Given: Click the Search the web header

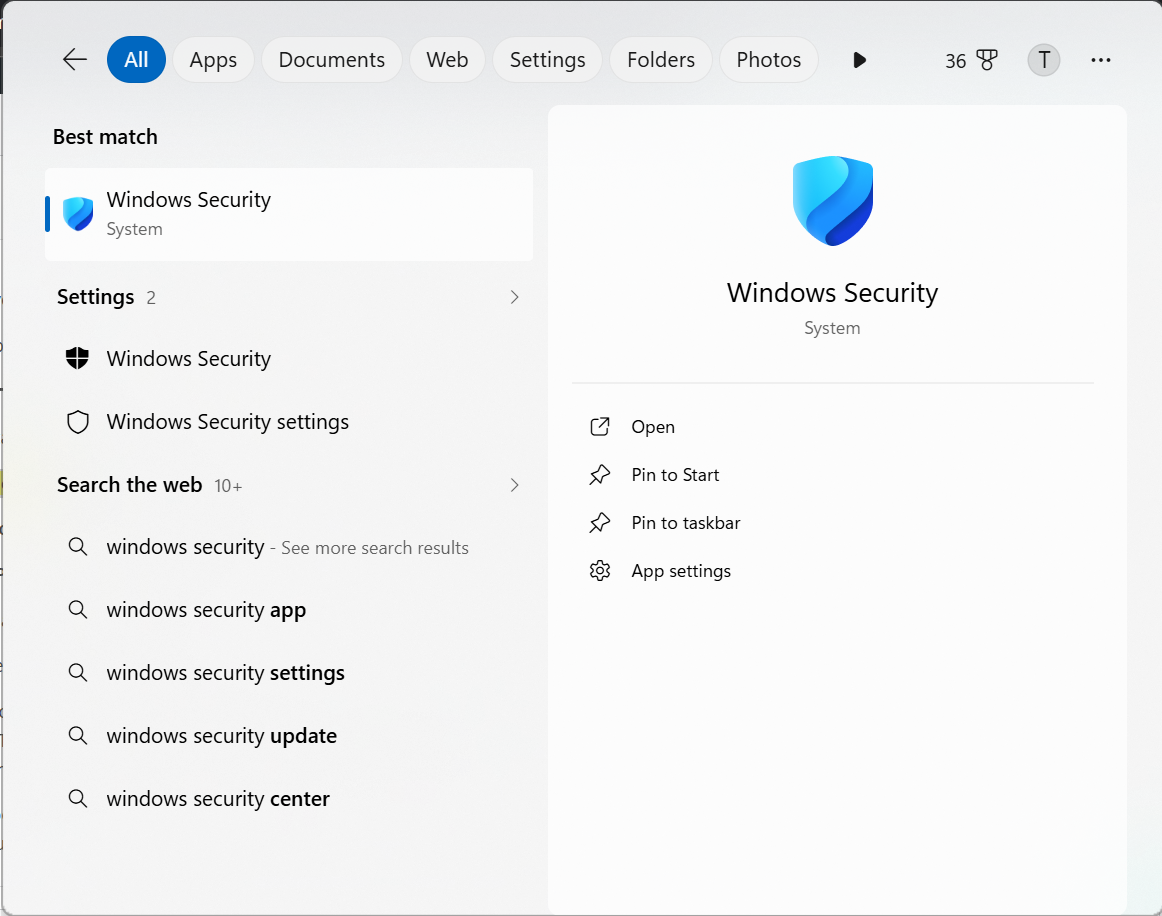Looking at the screenshot, I should [130, 485].
